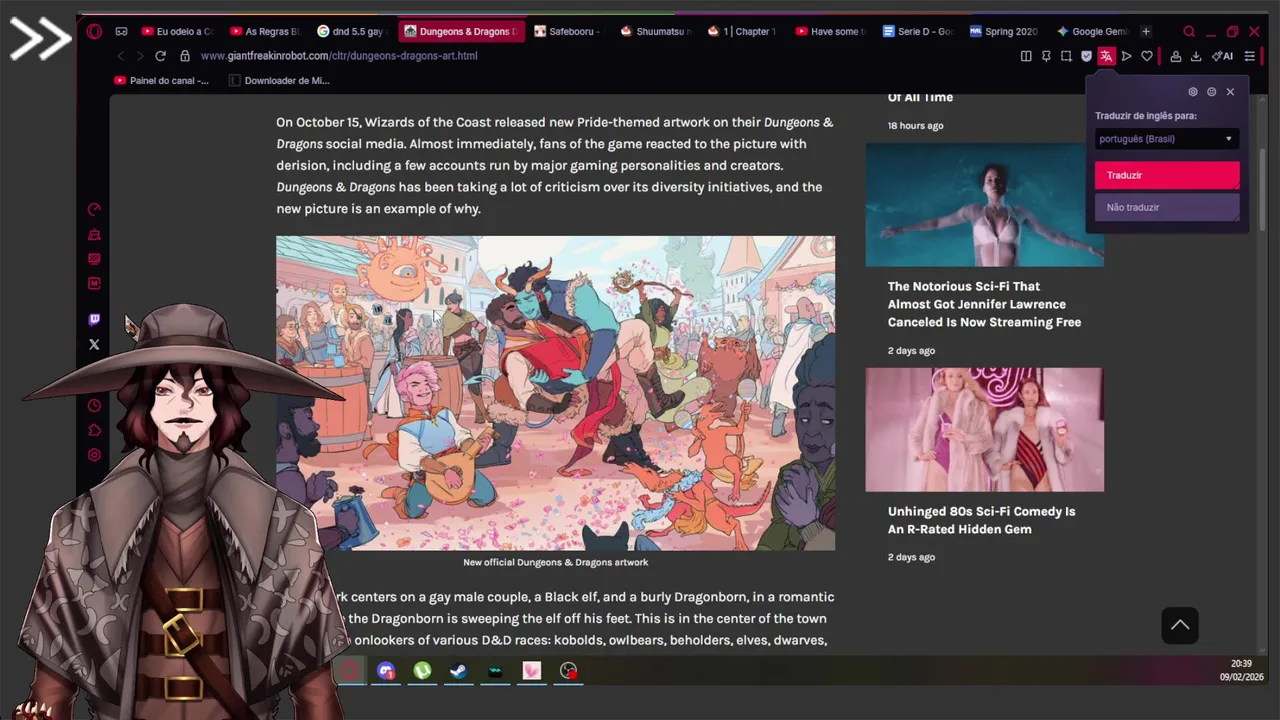
Task: Open 'Unhinged 80s Sci-Fi Comedy' article link
Action: tap(981, 520)
